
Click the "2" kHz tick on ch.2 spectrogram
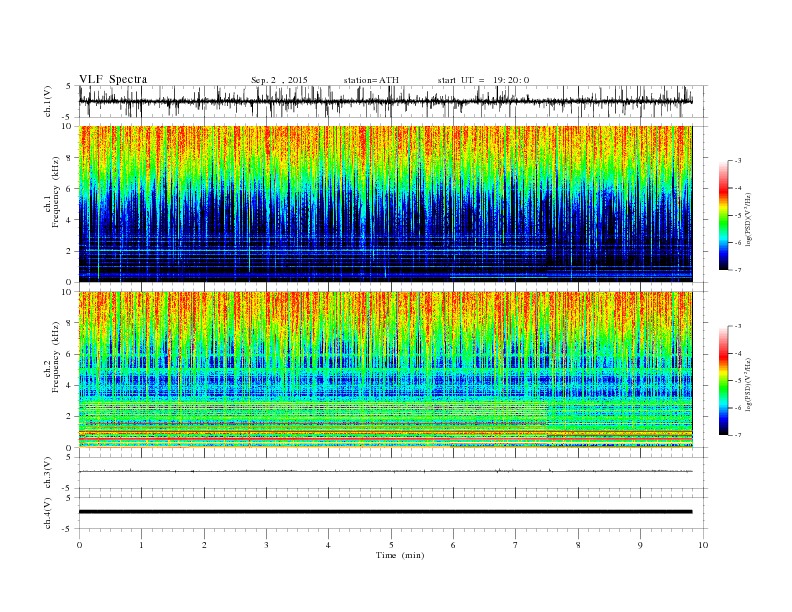(69, 417)
